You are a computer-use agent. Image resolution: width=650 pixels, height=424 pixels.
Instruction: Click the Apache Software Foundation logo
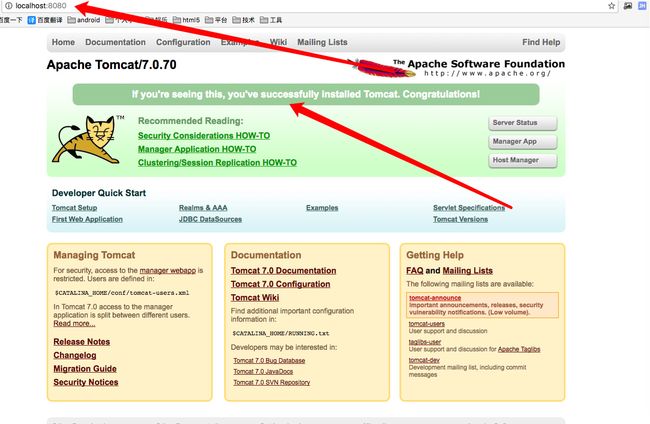pos(458,68)
